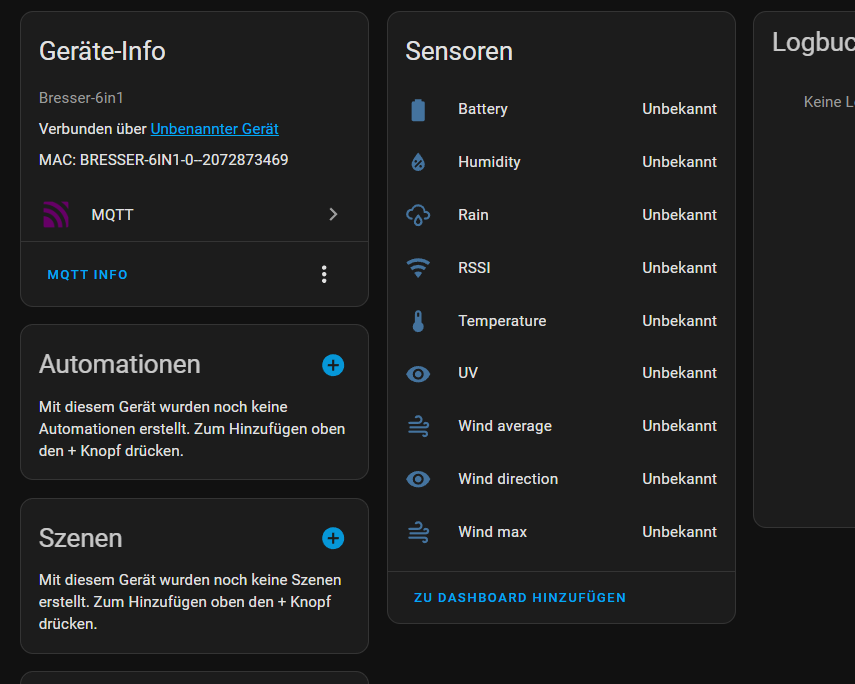Click the Temperature thermometer icon
Screen dimensions: 855x684
coord(418,321)
